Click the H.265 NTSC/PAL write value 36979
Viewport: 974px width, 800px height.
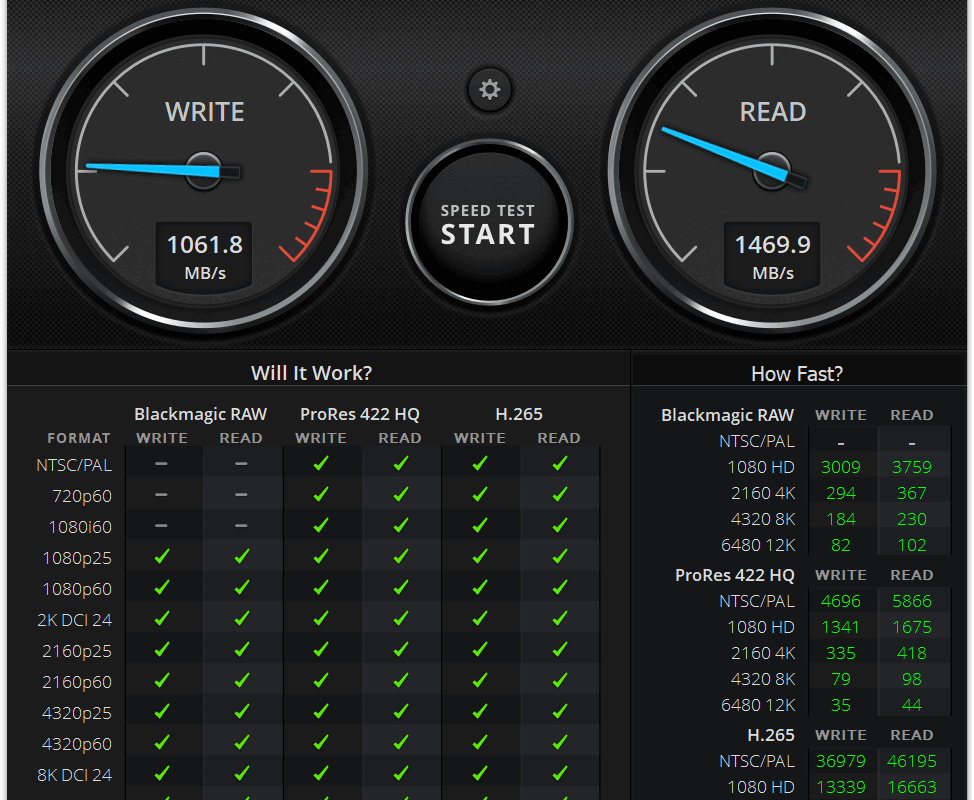pyautogui.click(x=840, y=761)
